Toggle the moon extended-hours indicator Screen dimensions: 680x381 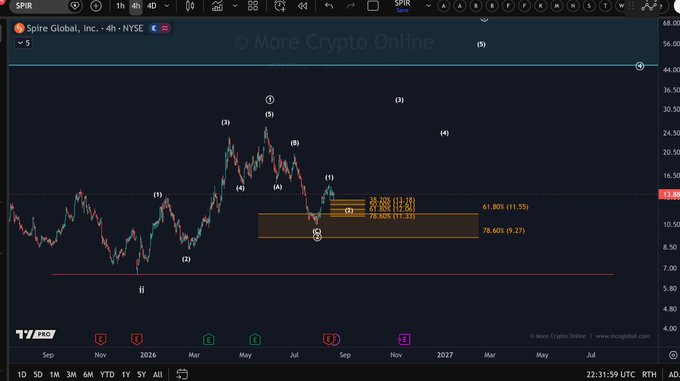[154, 29]
